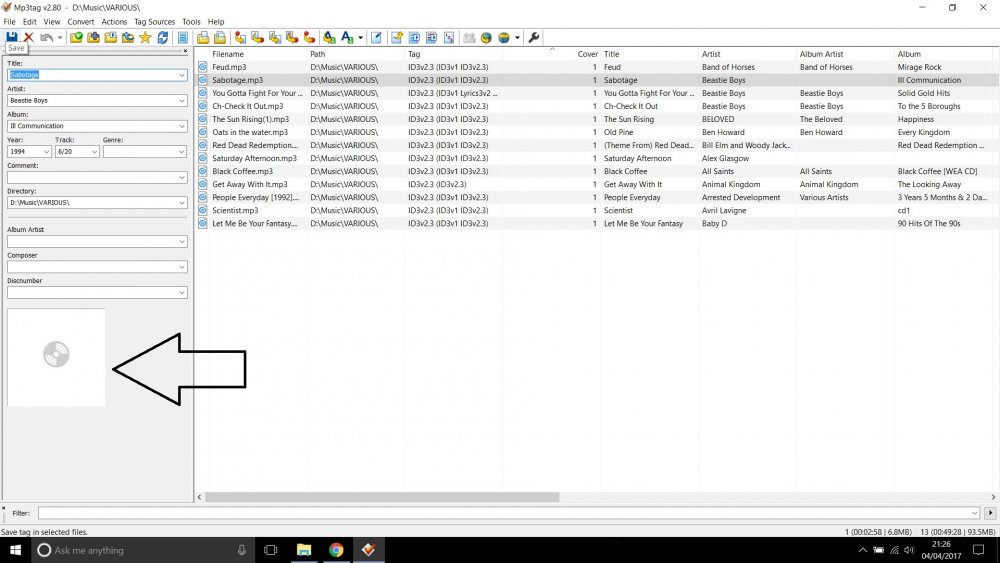Viewport: 1000px width, 563px height.
Task: Open the Actions quick dropdown arrow
Action: tap(360, 38)
